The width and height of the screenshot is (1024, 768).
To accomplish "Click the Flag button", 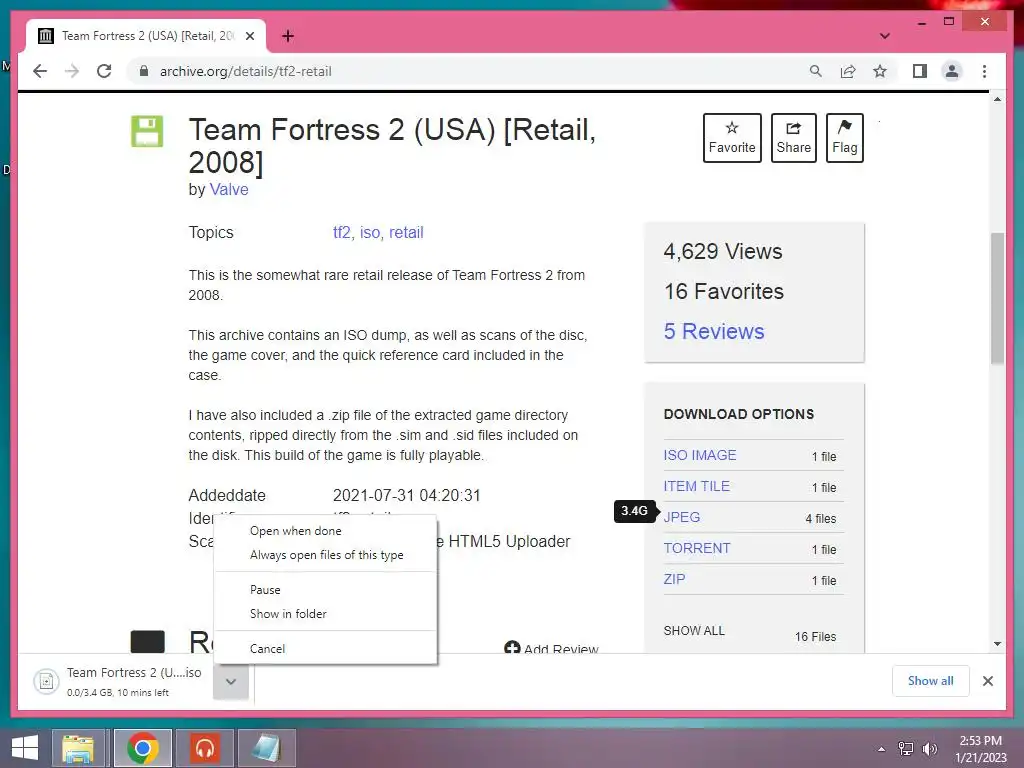I will (844, 138).
